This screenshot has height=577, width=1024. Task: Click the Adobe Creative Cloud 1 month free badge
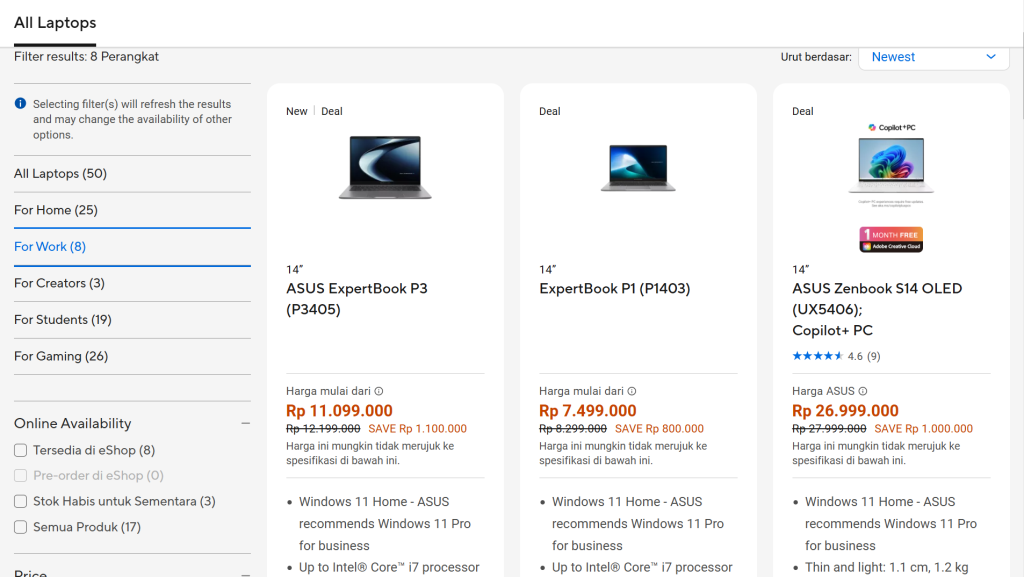click(891, 239)
